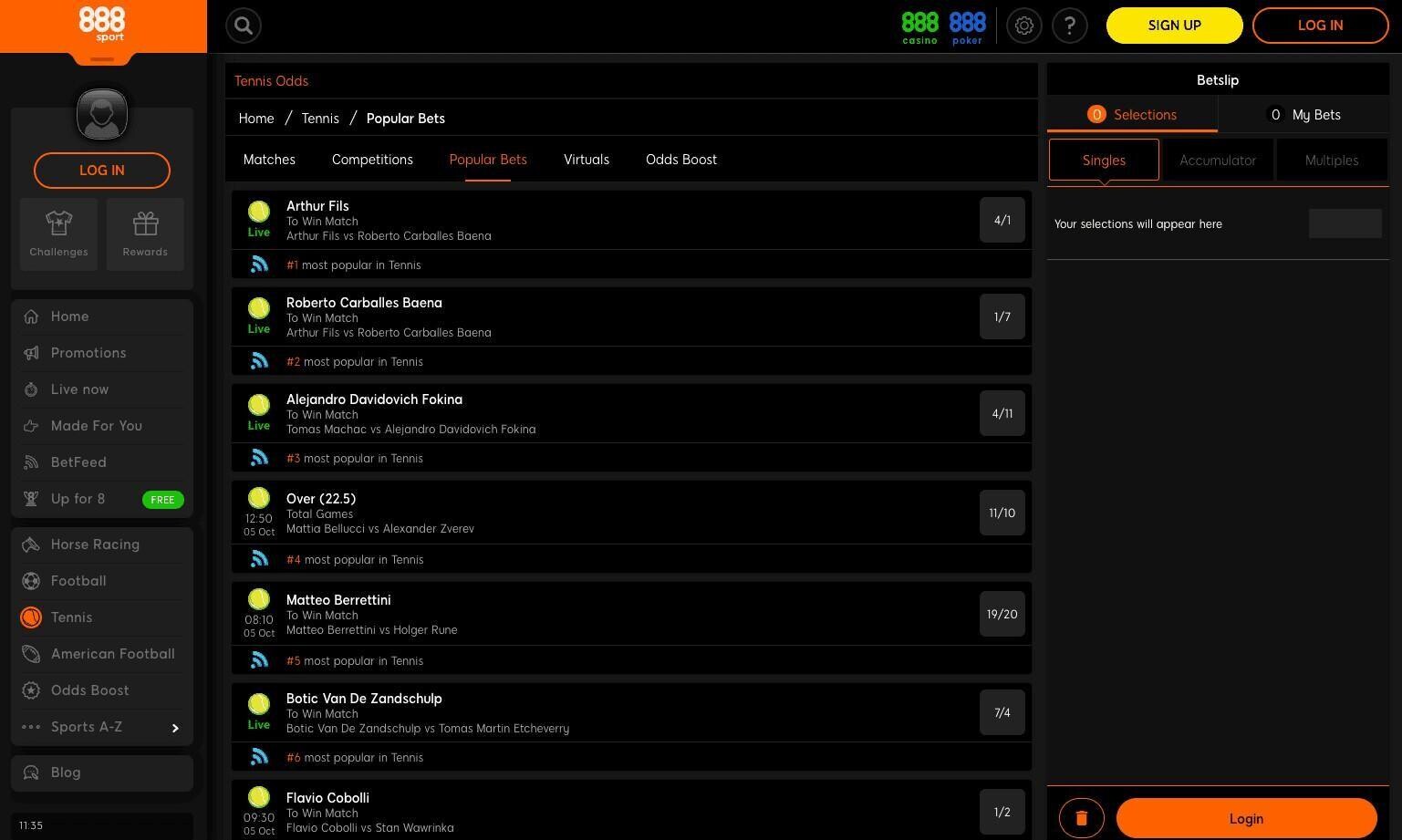The width and height of the screenshot is (1402, 840).
Task: Select Flavio Cobolli 1/2 odds
Action: click(1002, 812)
